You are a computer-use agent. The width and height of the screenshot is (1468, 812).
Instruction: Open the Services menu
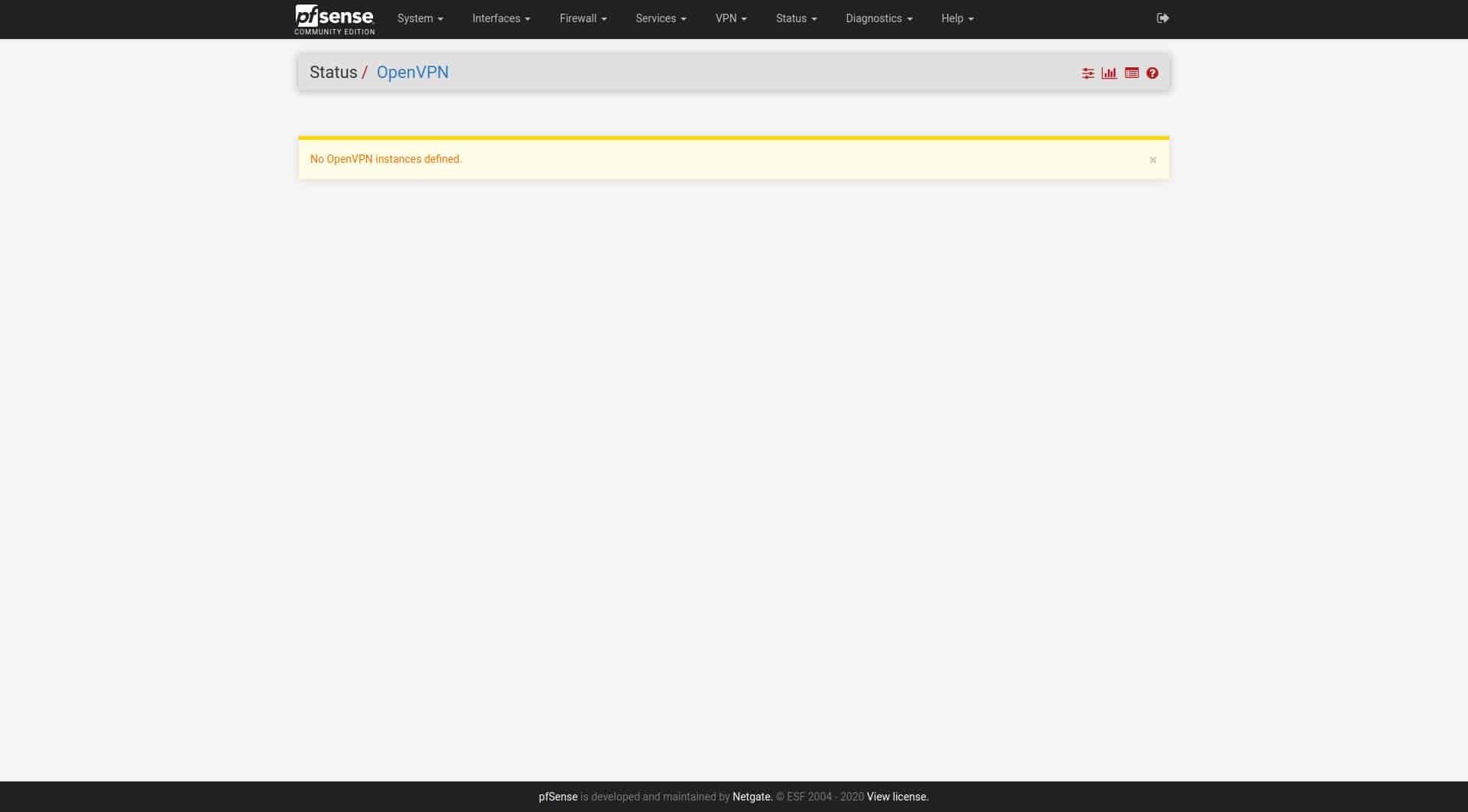pos(661,18)
